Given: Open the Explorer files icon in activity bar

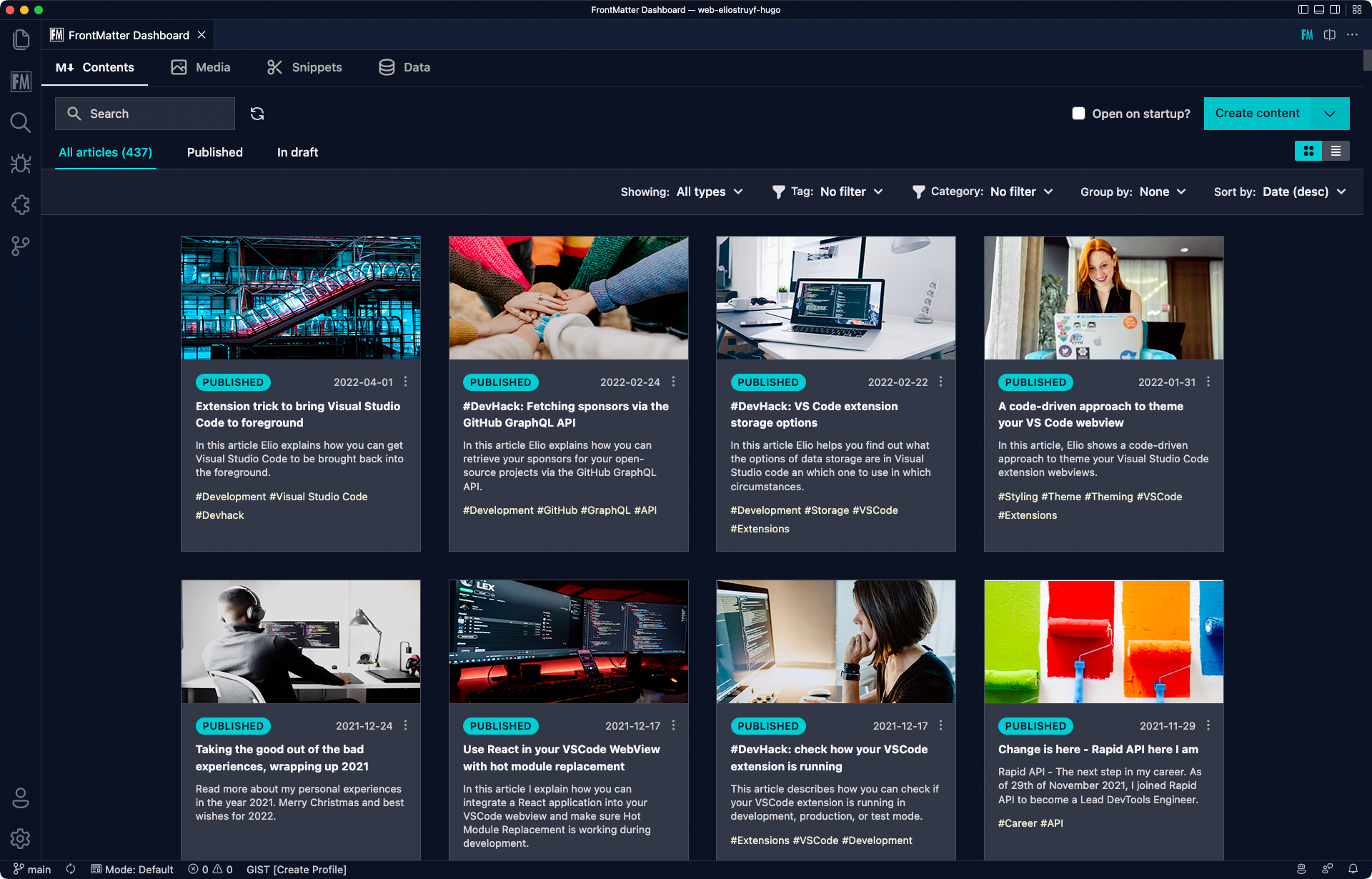Looking at the screenshot, I should [x=21, y=39].
